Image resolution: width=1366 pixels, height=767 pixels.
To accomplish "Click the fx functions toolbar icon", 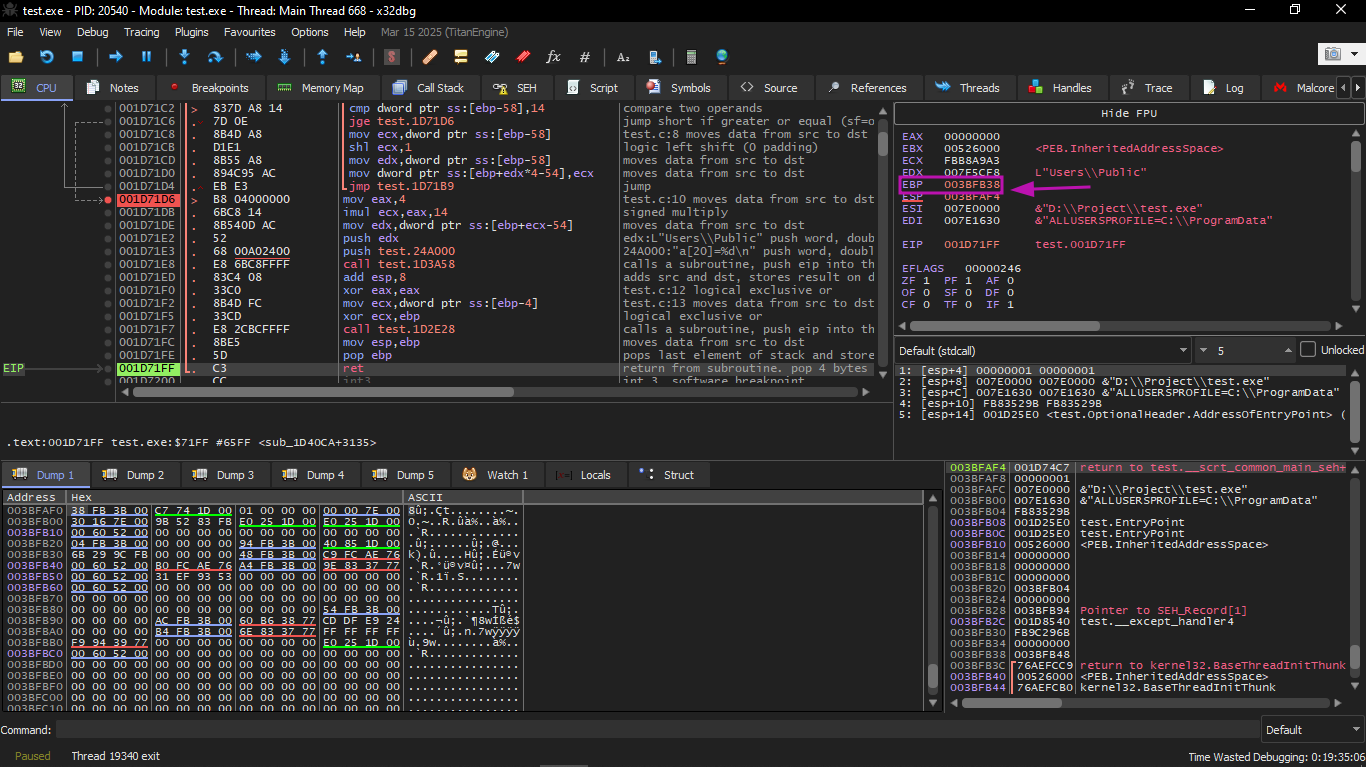I will point(553,57).
